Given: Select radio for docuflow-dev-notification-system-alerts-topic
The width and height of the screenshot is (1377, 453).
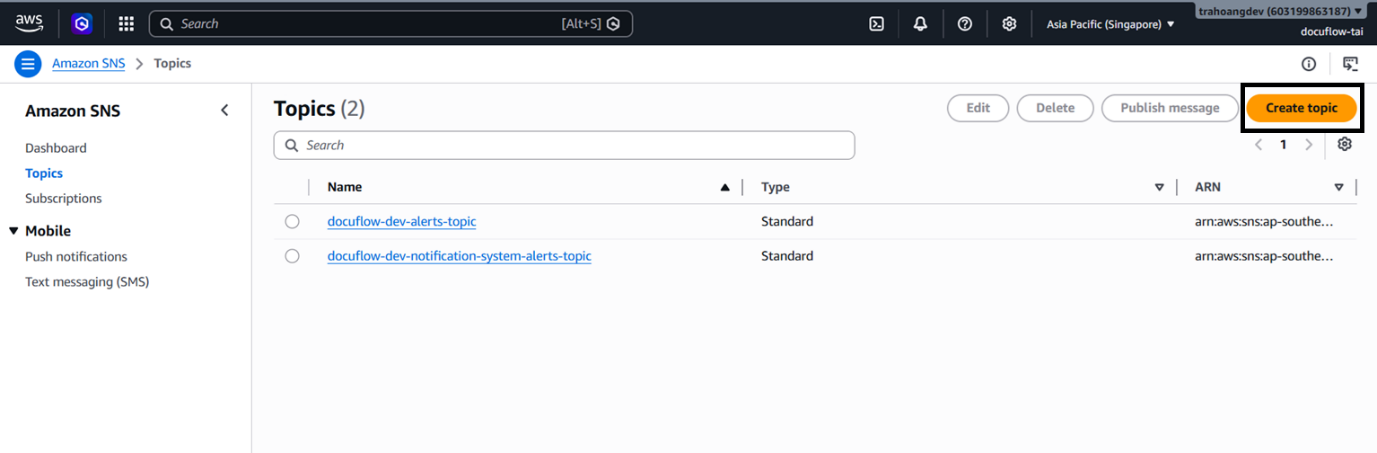Looking at the screenshot, I should pos(292,256).
